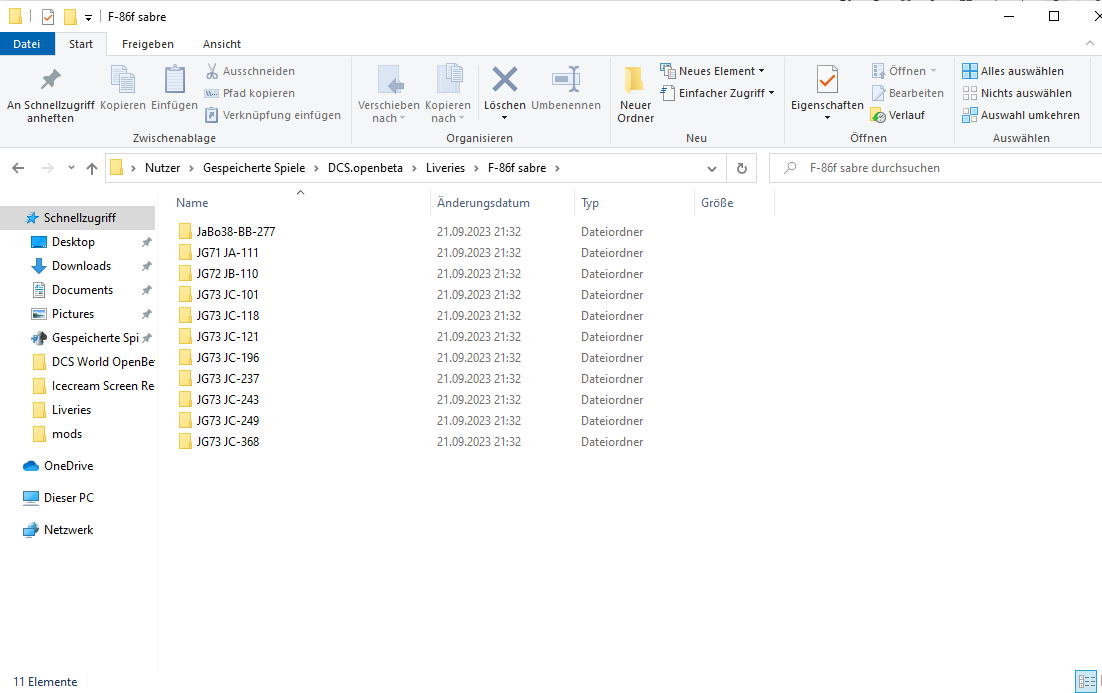Open Downloads in navigation pane
Screen dimensions: 1102x693
tap(82, 266)
